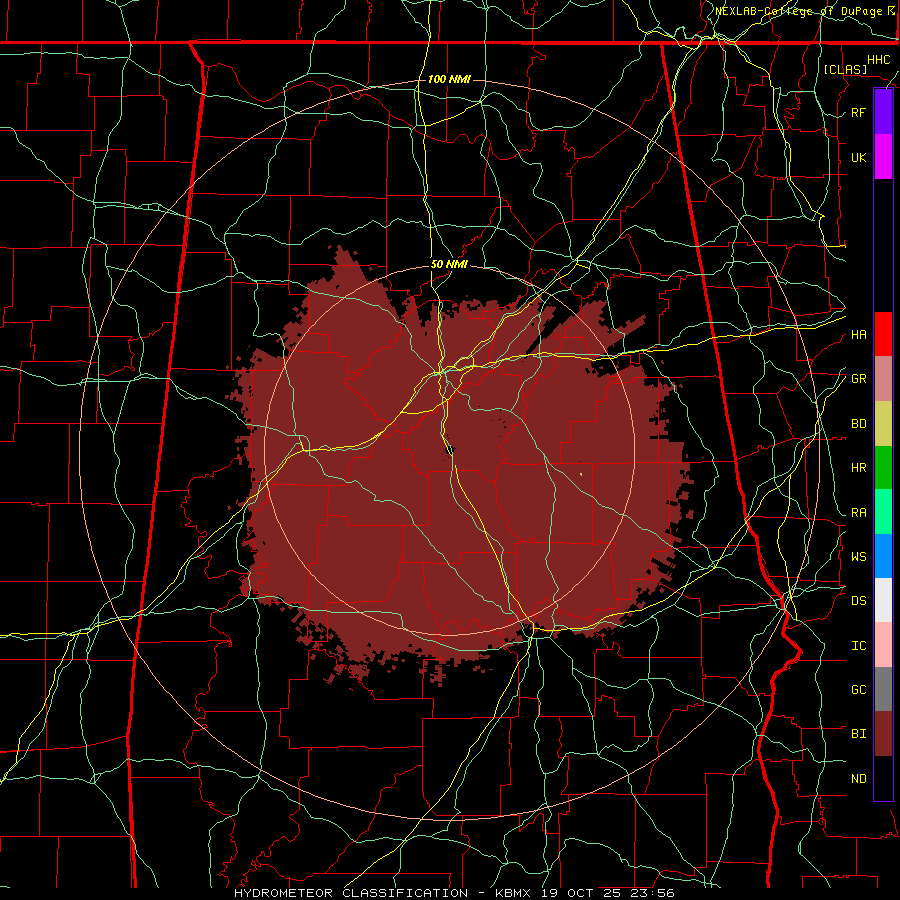Viewport: 900px width, 900px height.
Task: Click the RA legend label
Action: tap(858, 513)
